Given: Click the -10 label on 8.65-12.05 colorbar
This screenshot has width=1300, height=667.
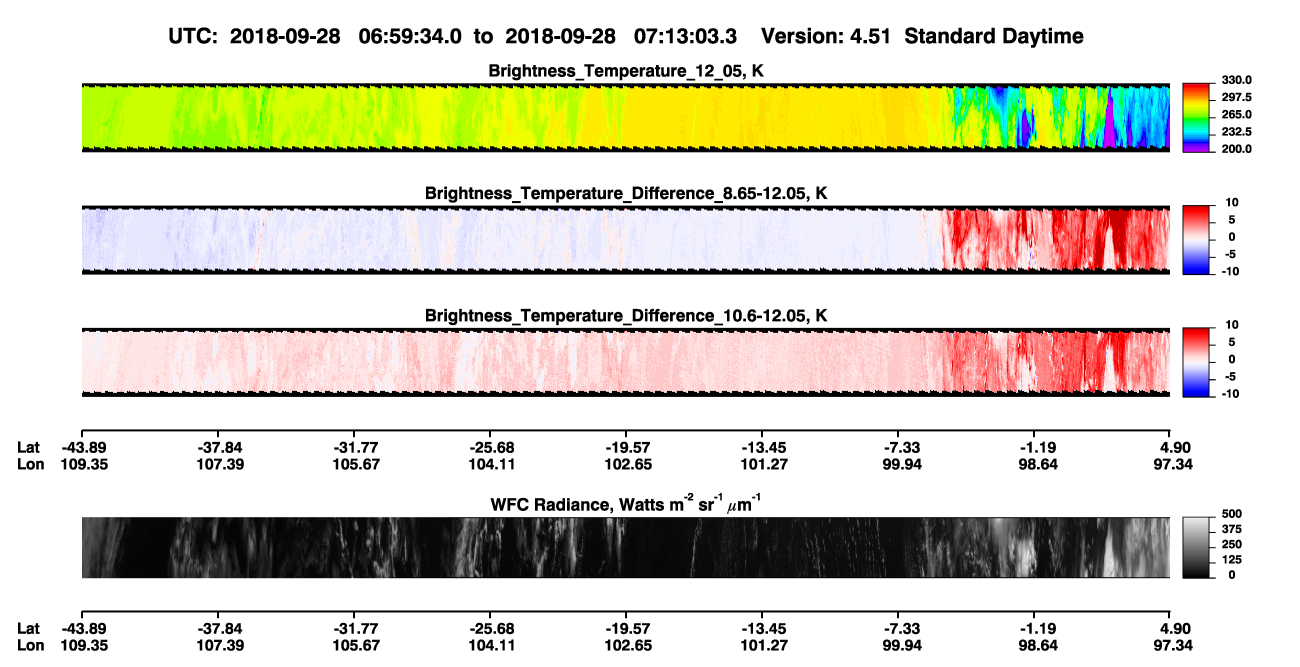Looking at the screenshot, I should [x=1229, y=270].
